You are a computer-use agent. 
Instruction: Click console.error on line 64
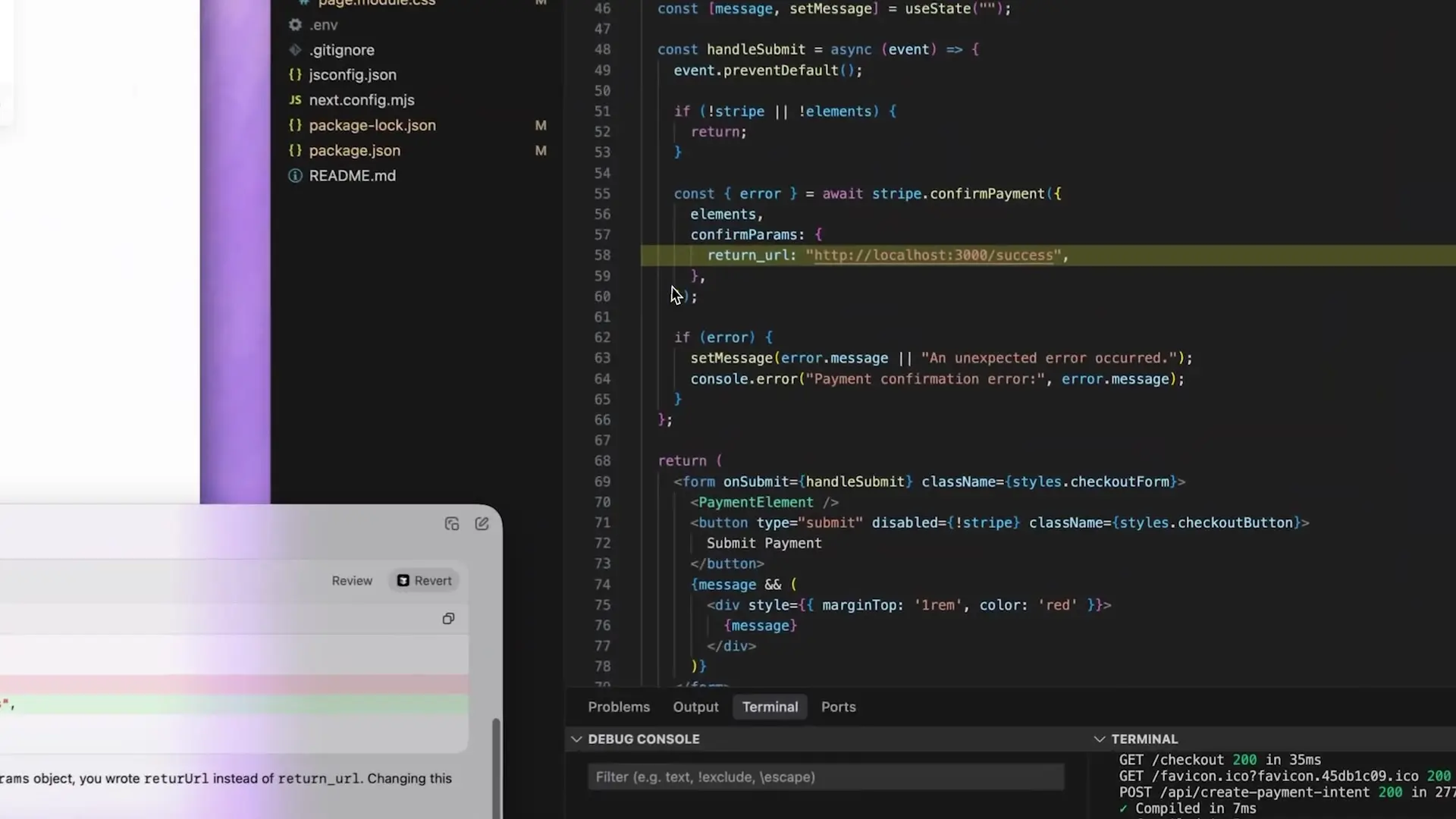(743, 379)
